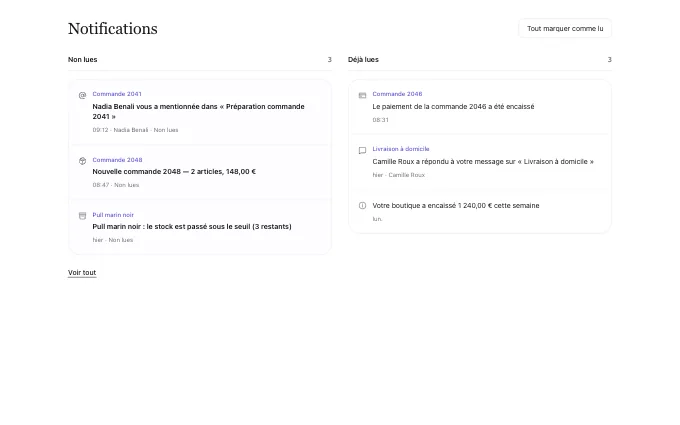This screenshot has height=425, width=680.
Task: Click the package icon beside Commande 2048
Action: pyautogui.click(x=82, y=161)
